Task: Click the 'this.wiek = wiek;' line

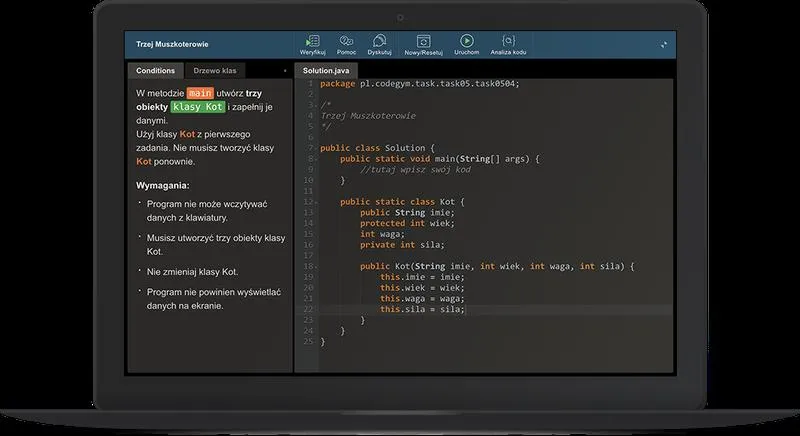Action: point(422,288)
